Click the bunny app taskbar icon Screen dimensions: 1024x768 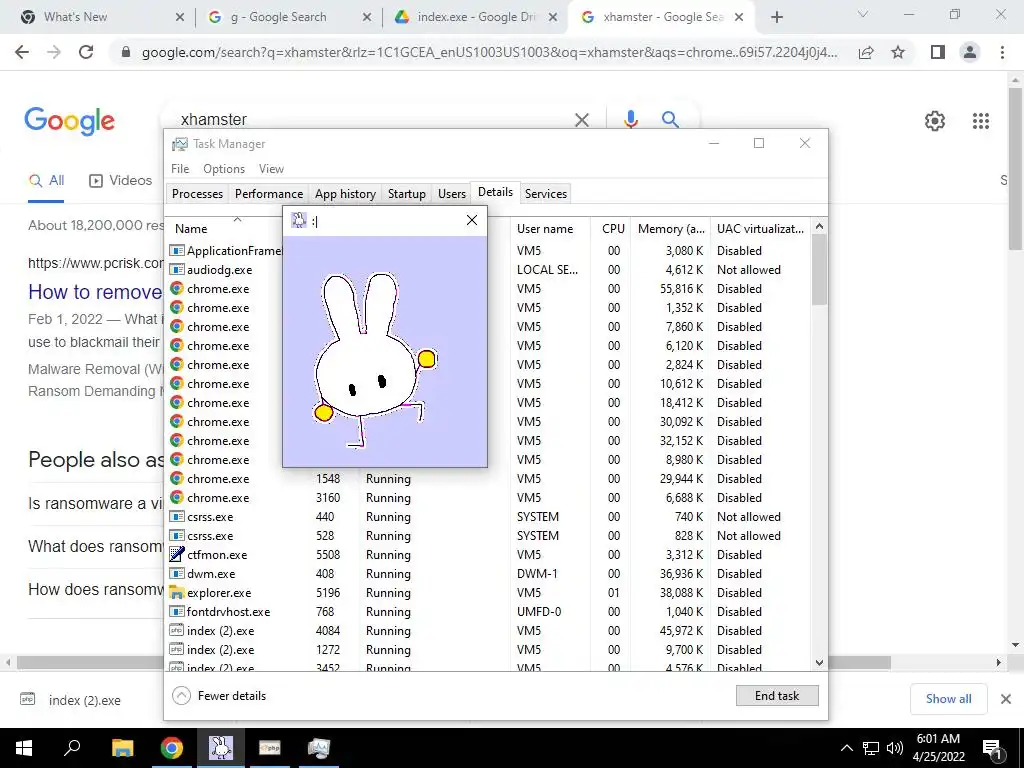[x=221, y=748]
